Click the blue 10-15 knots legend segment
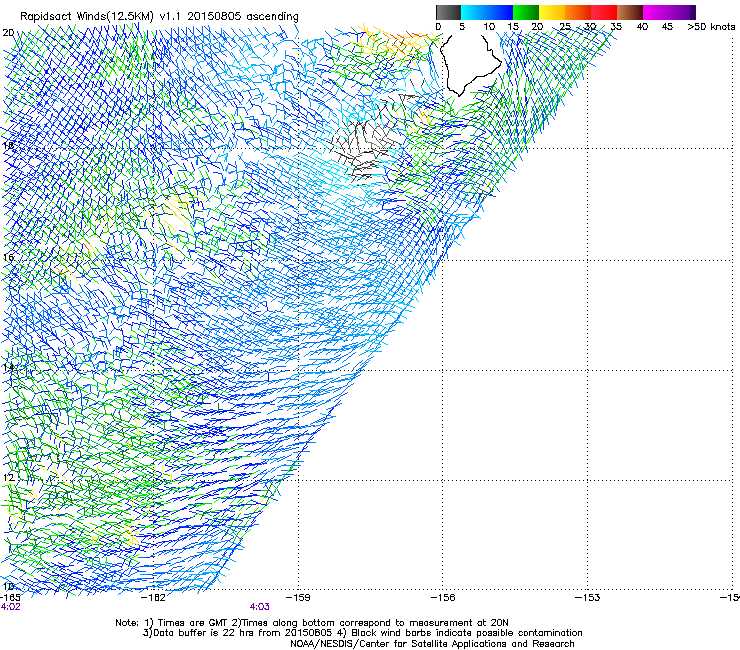 [500, 12]
